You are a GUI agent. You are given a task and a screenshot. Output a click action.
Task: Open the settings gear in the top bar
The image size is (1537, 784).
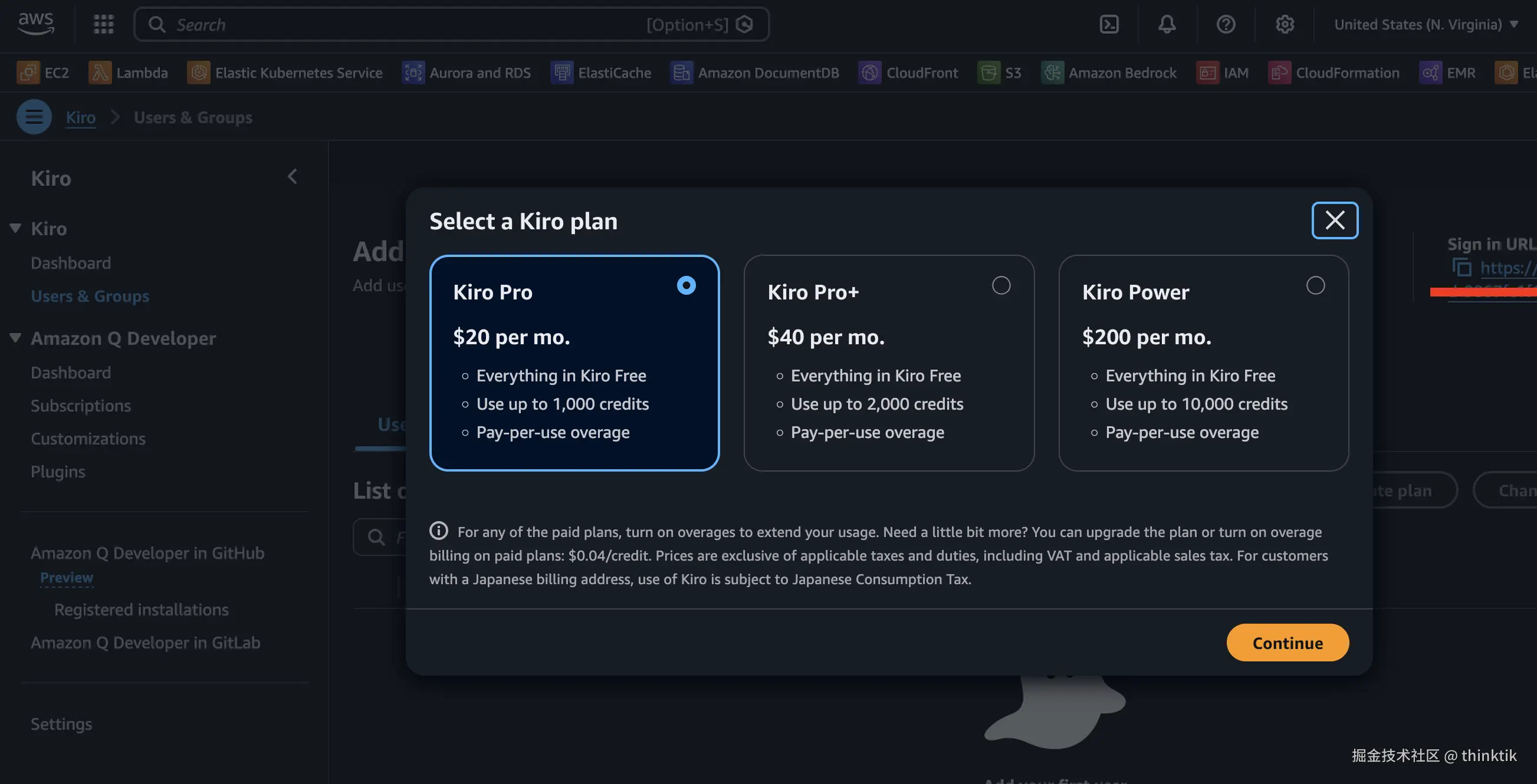[1284, 24]
